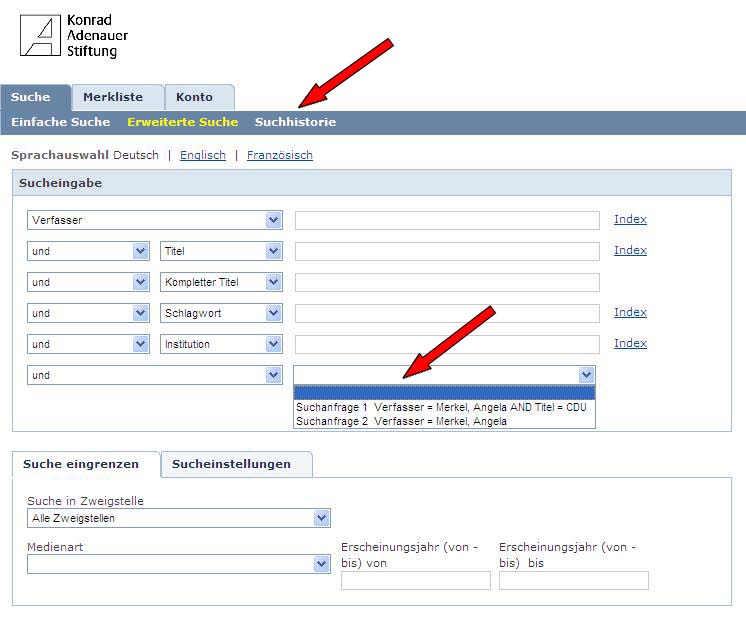This screenshot has height=622, width=746.
Task: Type in the Kompletter Titel search field
Action: point(447,282)
